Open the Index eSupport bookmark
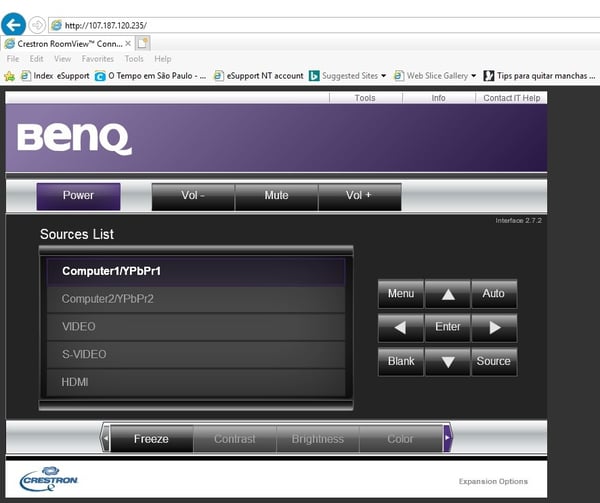The image size is (600, 503). [55, 76]
